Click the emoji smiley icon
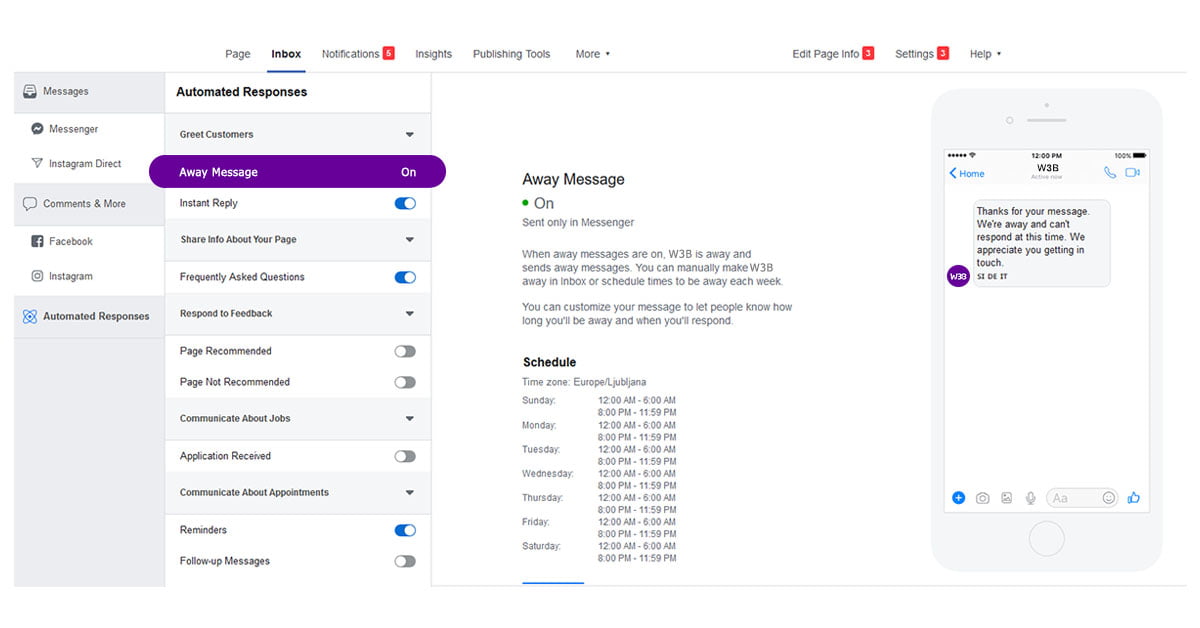This screenshot has width=1200, height=628. click(x=1108, y=498)
